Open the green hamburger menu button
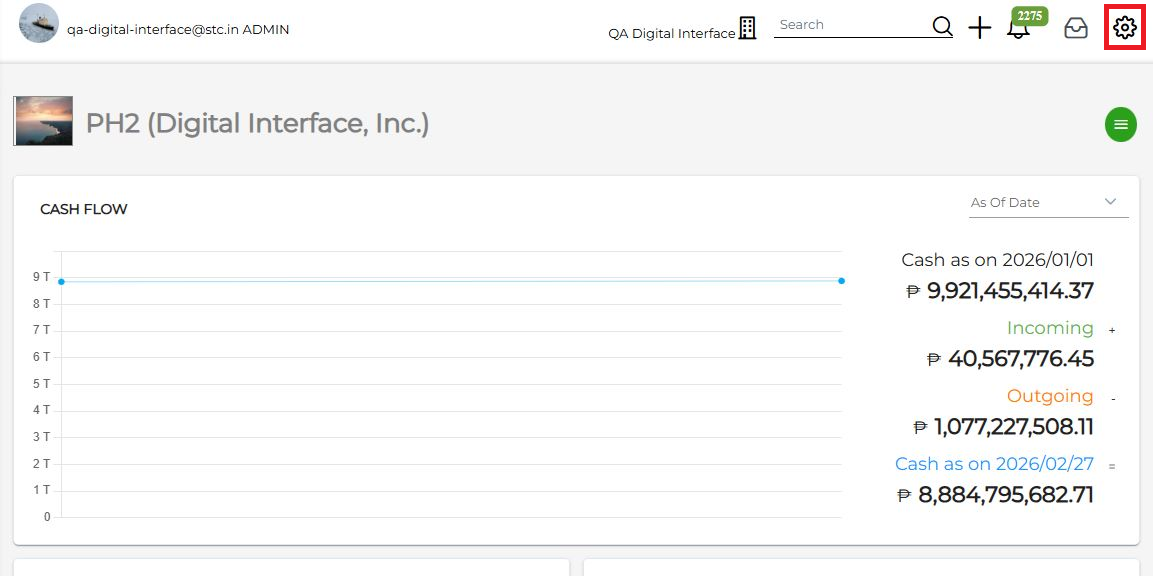Screen dimensions: 1153x576 pos(1120,125)
